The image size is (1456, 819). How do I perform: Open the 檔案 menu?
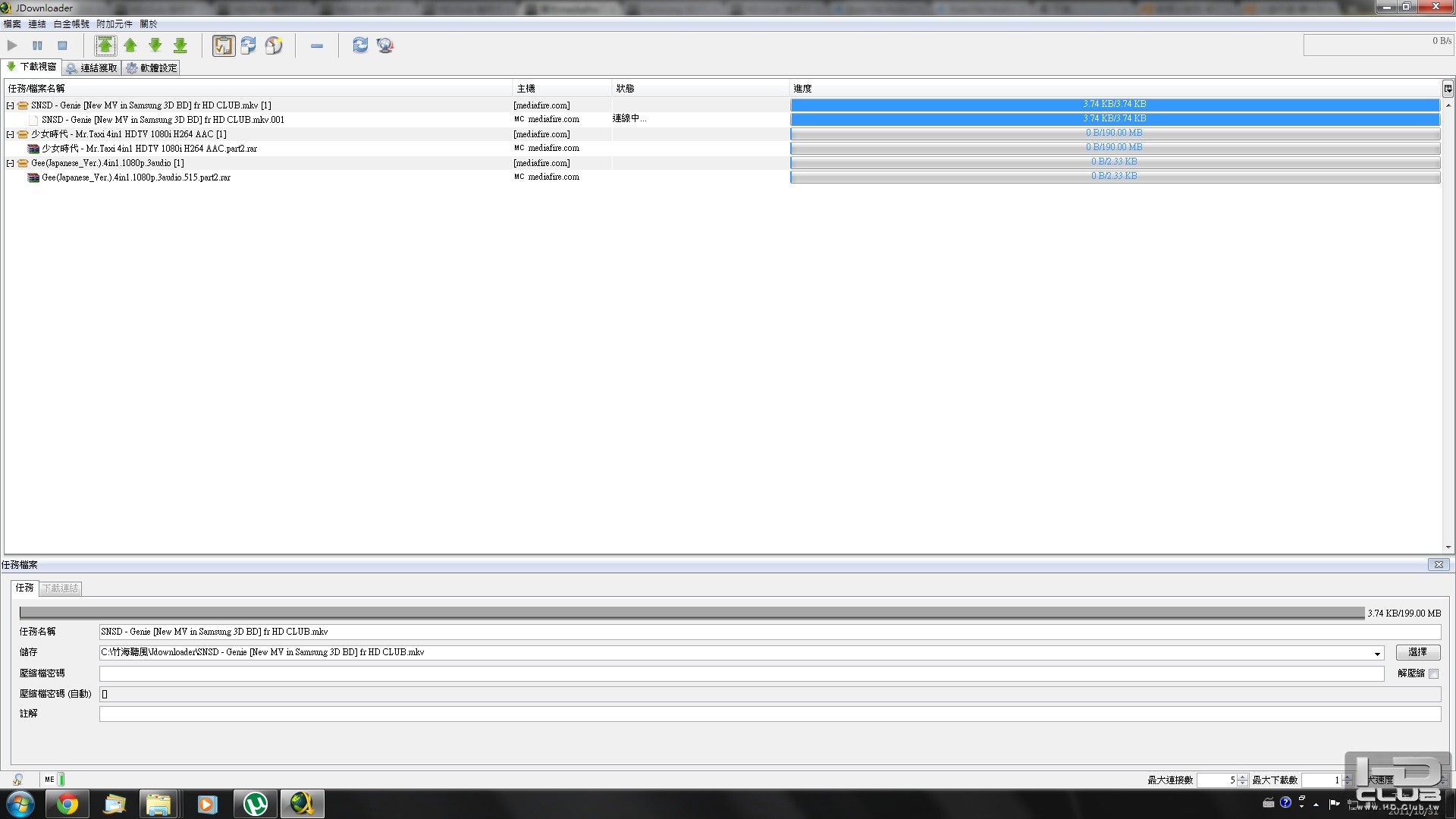[12, 24]
